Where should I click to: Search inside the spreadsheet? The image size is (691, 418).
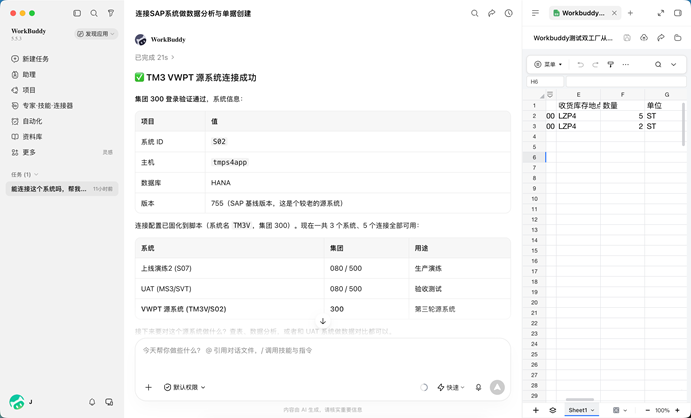658,64
